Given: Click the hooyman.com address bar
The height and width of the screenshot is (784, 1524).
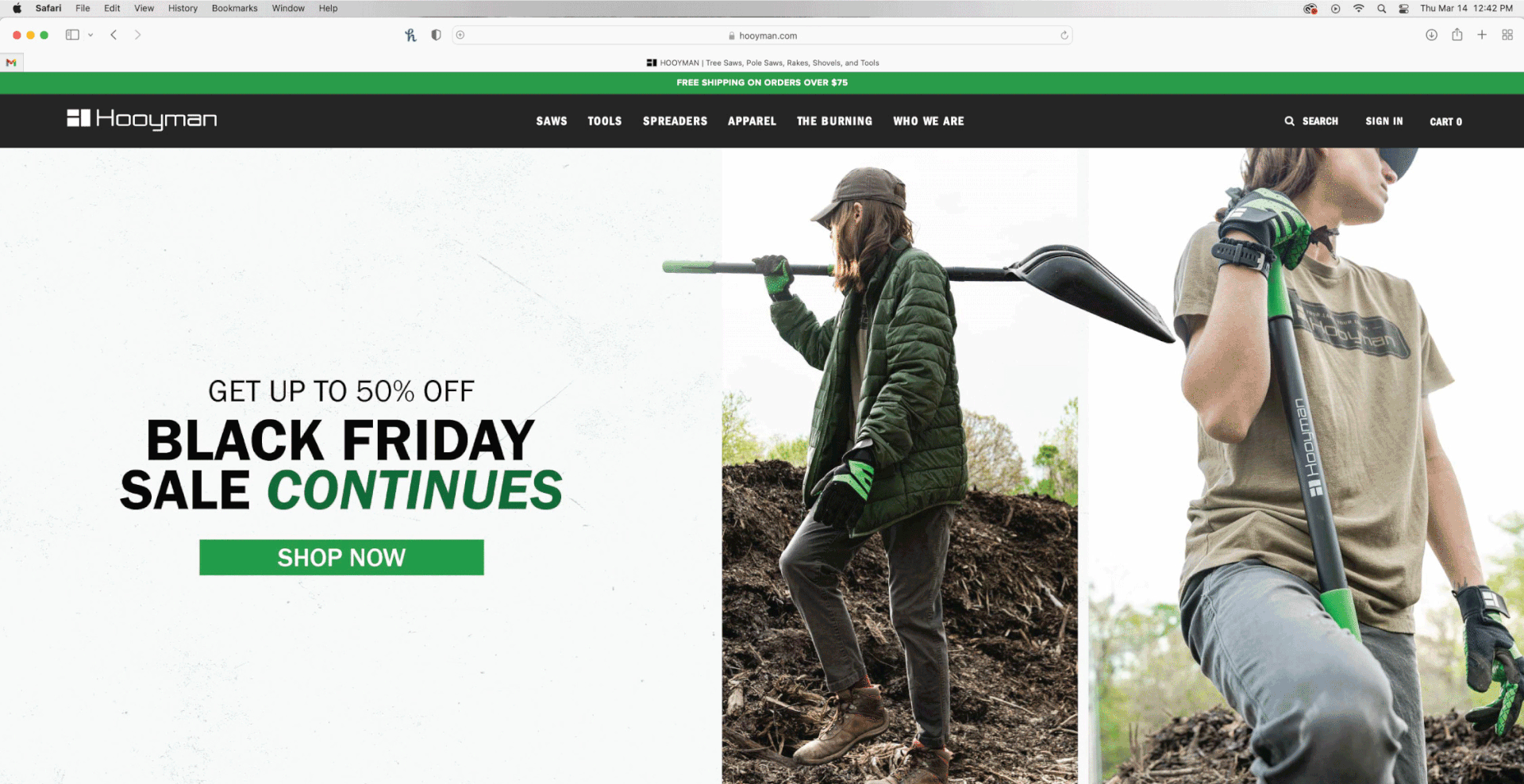Looking at the screenshot, I should tap(762, 36).
